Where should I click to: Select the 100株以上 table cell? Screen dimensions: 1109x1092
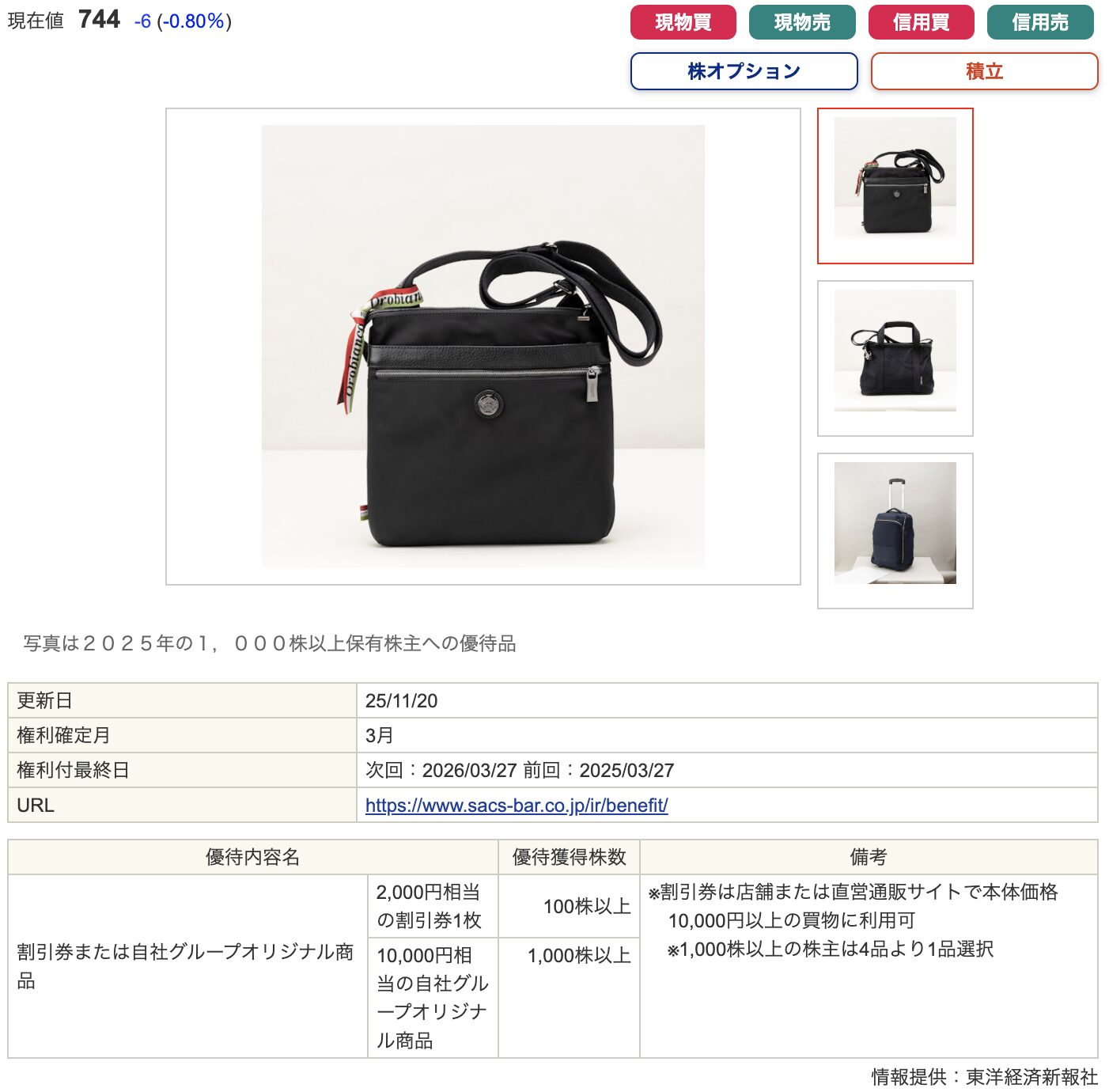tap(569, 906)
